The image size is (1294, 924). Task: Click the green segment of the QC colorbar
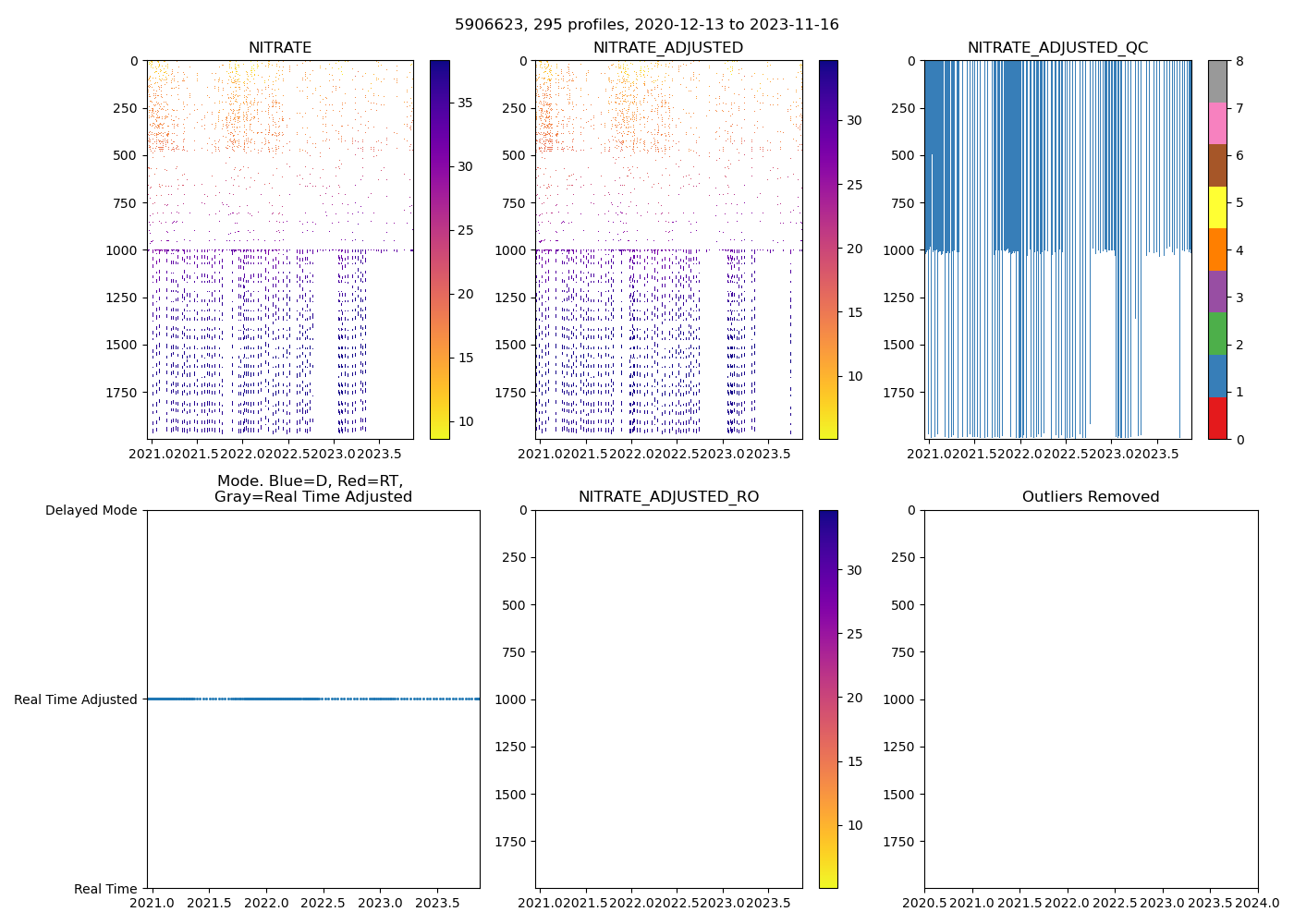[x=1217, y=334]
